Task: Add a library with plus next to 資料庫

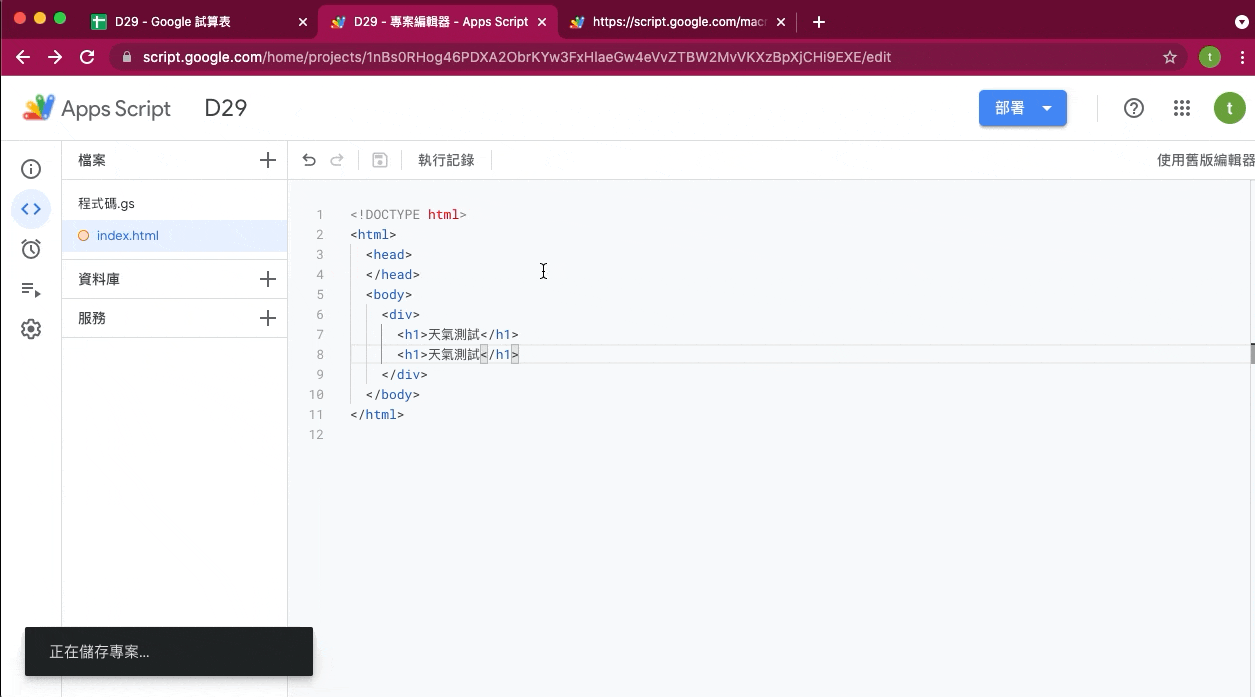Action: tap(267, 279)
